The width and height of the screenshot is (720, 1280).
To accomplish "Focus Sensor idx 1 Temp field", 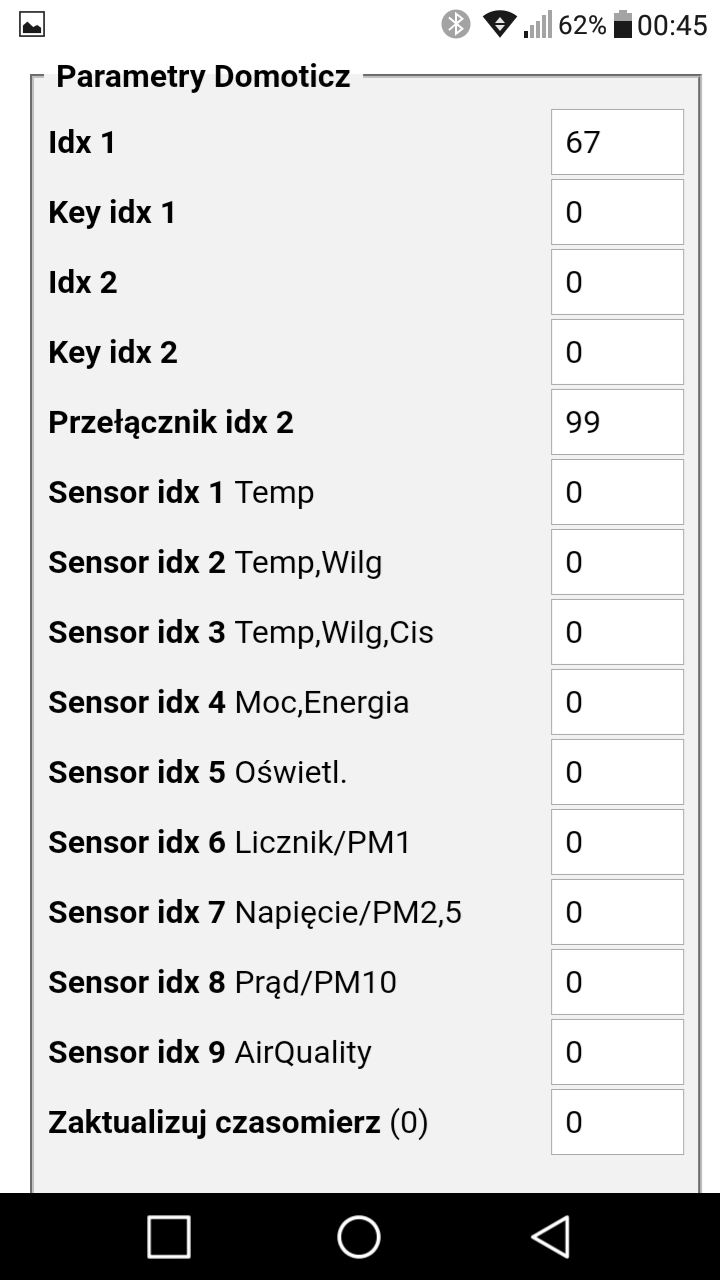I will [x=617, y=492].
